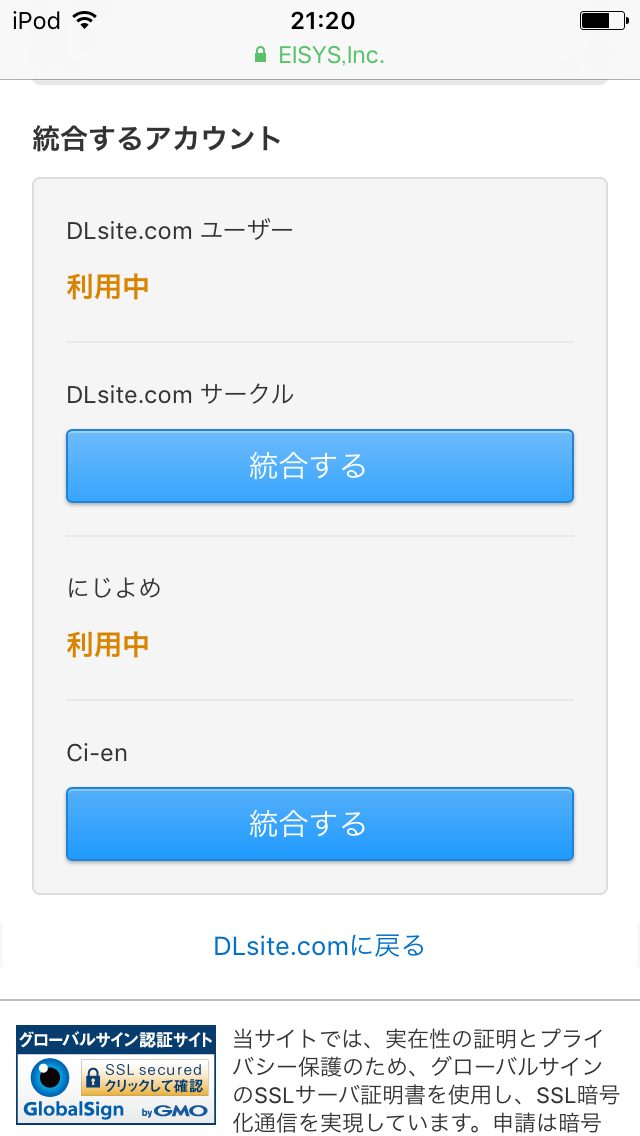The height and width of the screenshot is (1136, 640).
Task: Tap the battery indicator icon
Action: (x=601, y=20)
